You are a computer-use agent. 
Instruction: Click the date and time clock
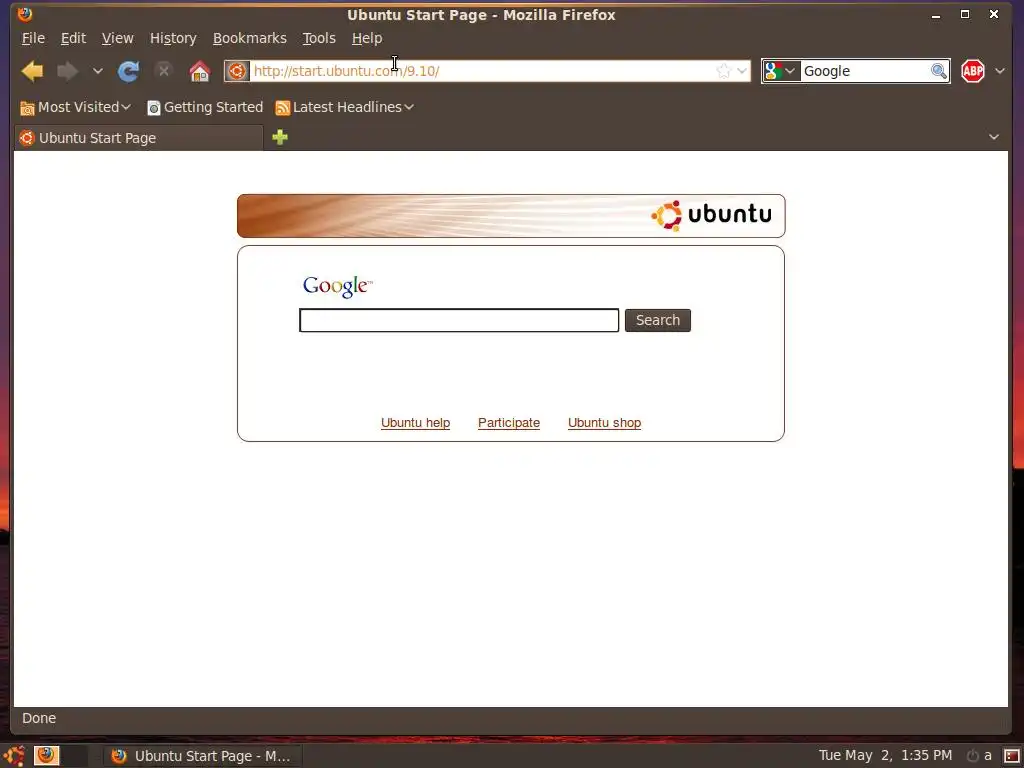click(x=886, y=756)
